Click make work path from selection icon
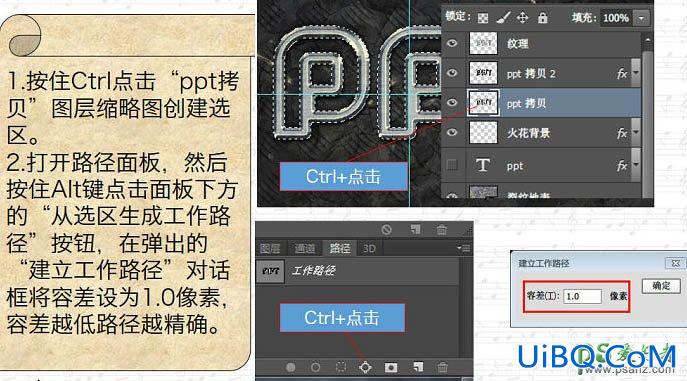 365,367
